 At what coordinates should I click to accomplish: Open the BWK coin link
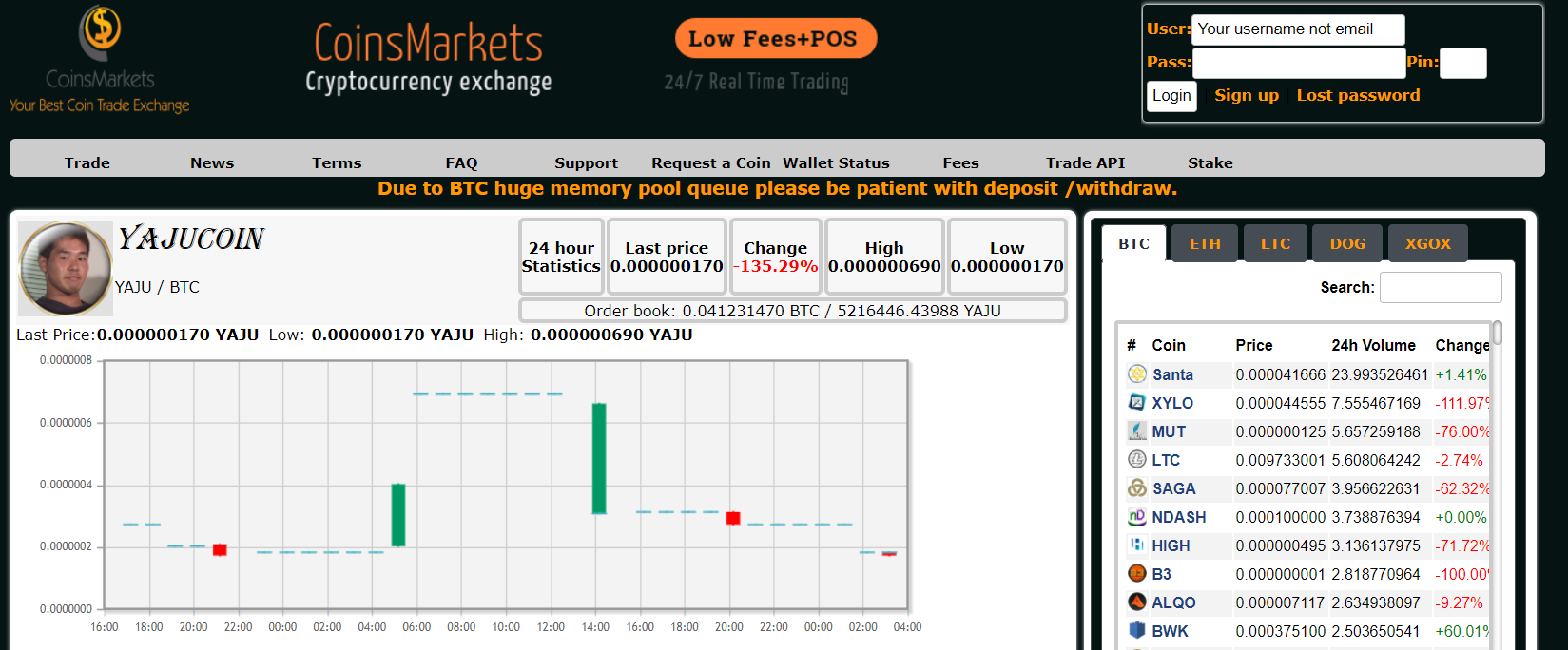point(1170,631)
